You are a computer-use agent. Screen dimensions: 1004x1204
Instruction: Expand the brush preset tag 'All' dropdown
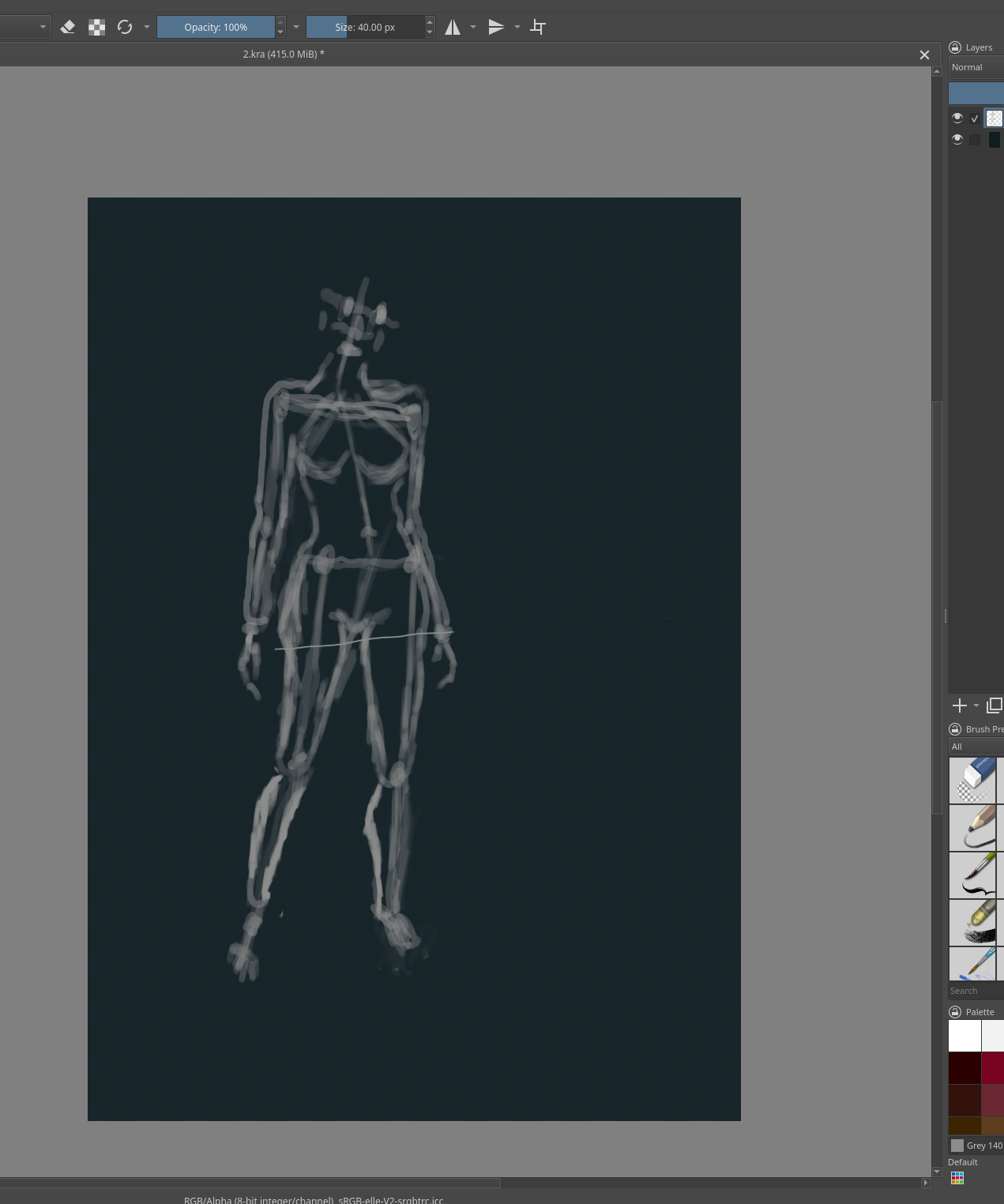point(976,747)
